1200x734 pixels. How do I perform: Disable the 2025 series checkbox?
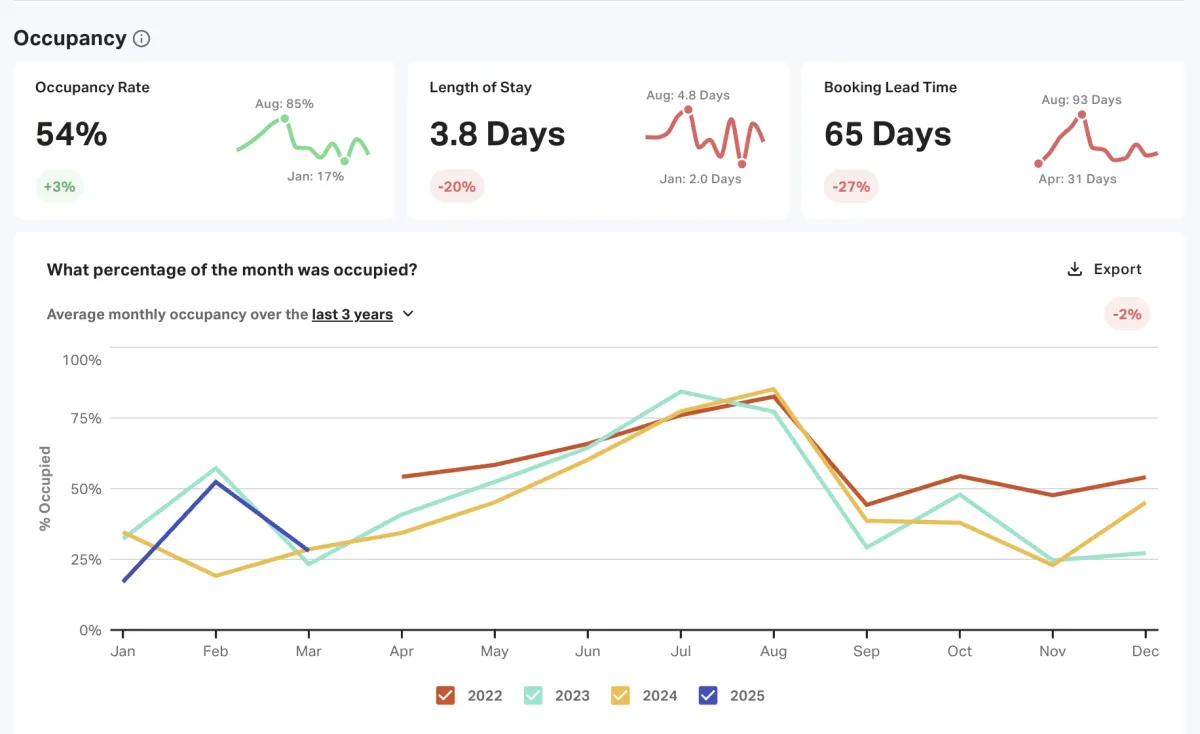(708, 695)
